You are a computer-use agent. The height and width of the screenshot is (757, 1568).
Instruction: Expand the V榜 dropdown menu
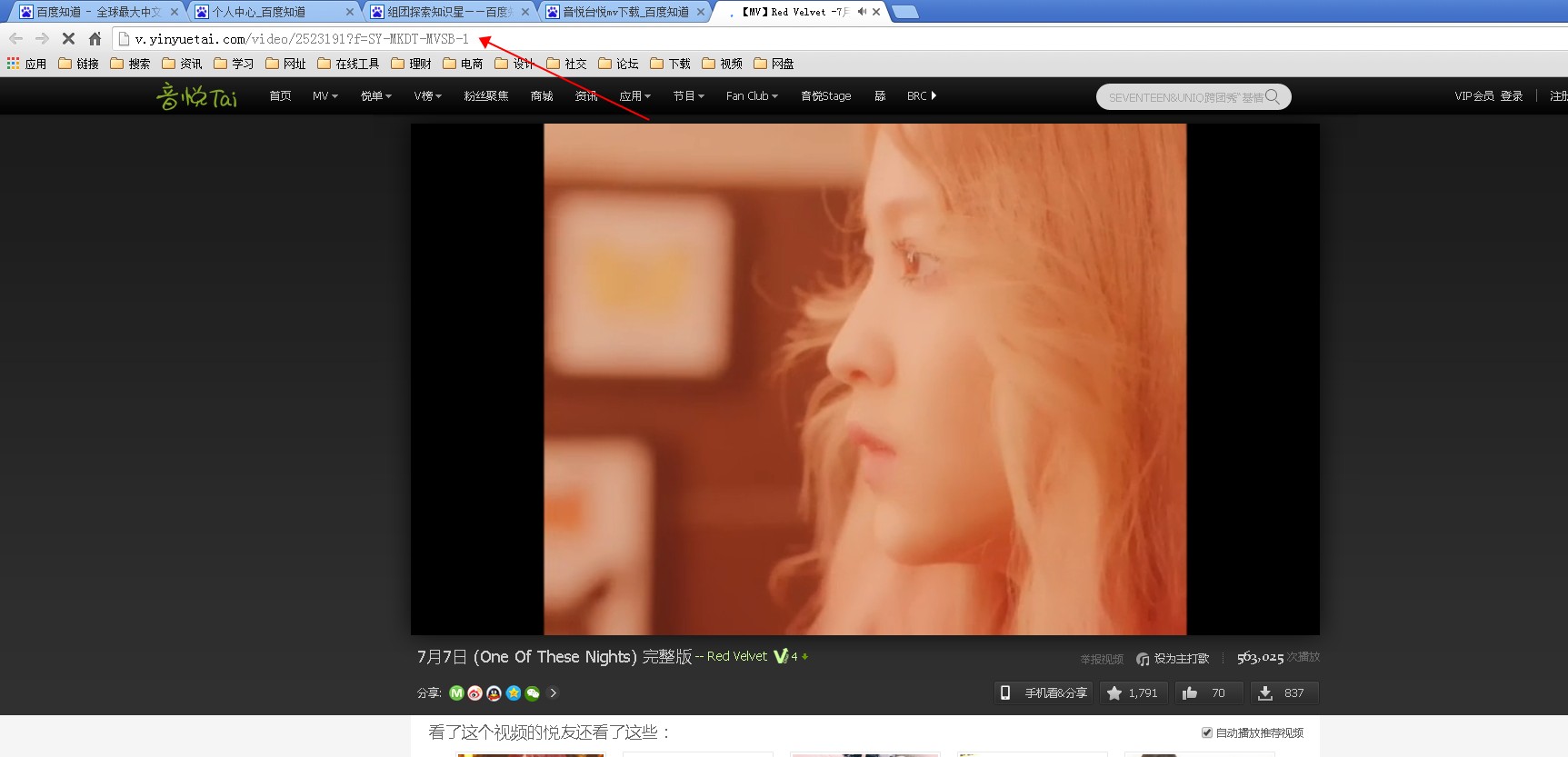pos(428,96)
